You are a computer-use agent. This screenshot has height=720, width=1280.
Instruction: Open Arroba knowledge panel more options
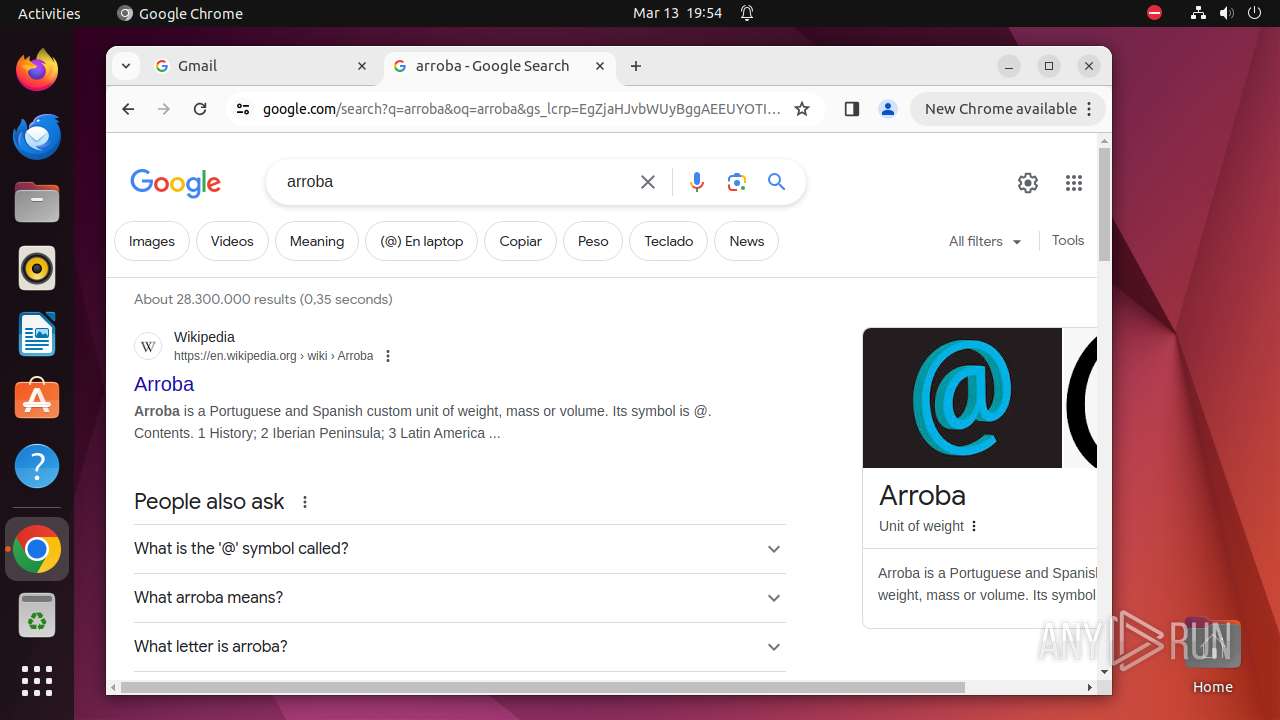click(974, 526)
